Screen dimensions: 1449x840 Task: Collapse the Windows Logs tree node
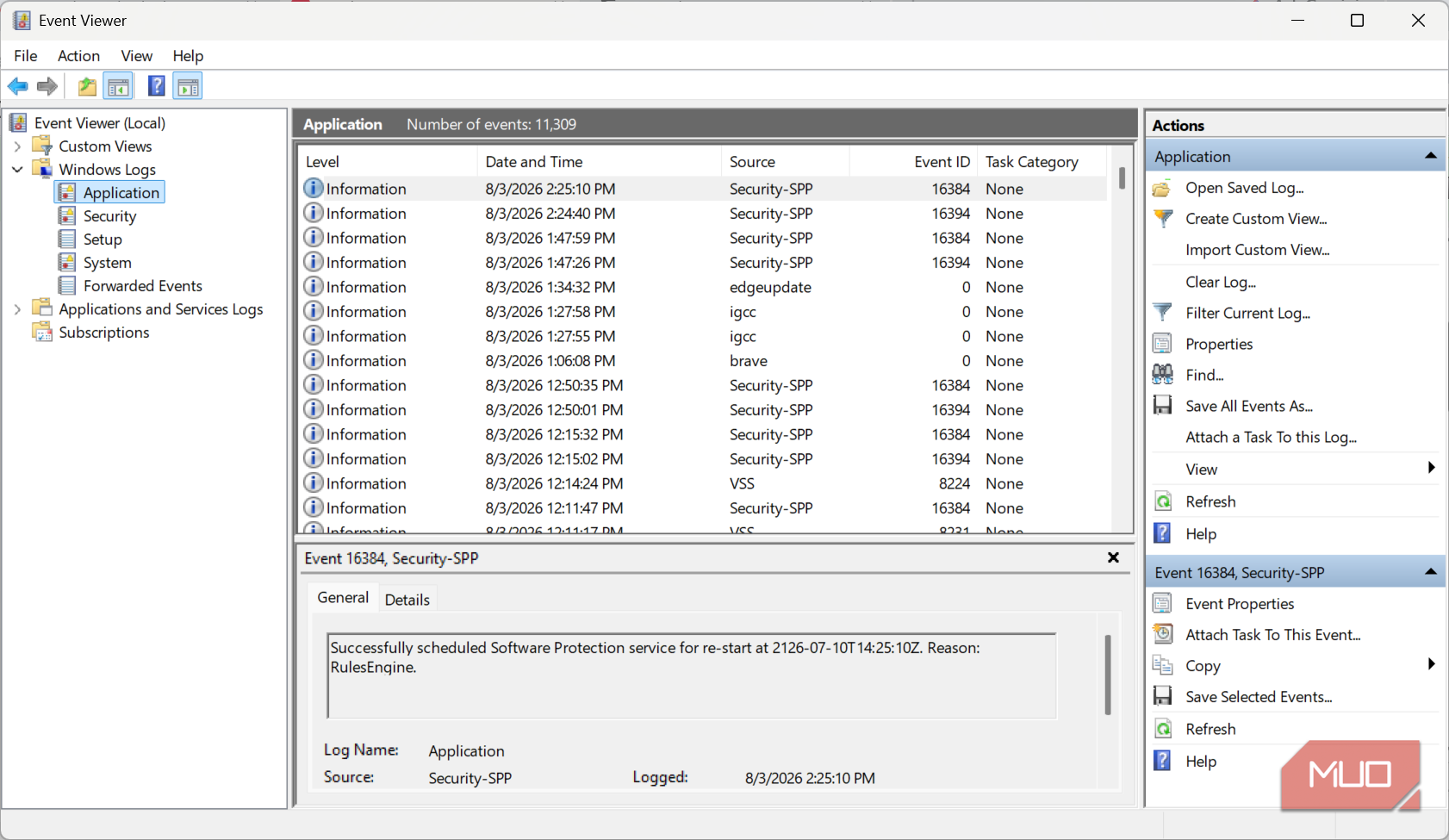point(17,170)
